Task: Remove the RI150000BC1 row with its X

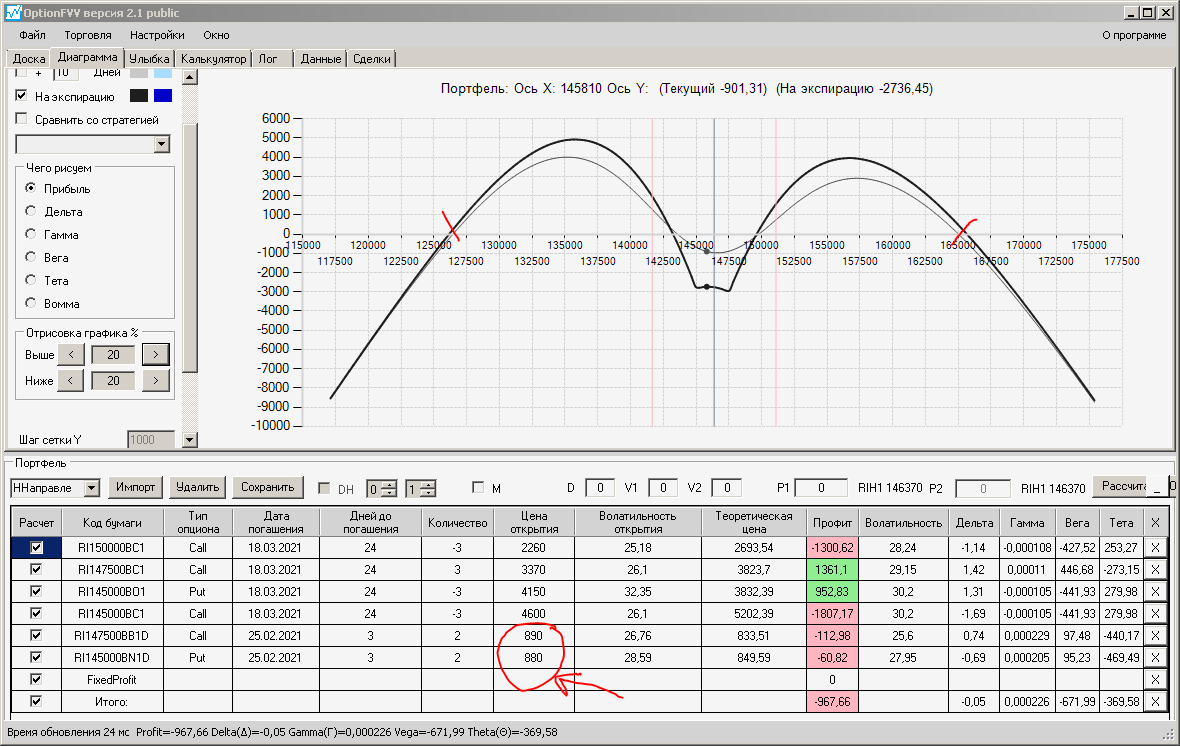Action: click(1155, 548)
